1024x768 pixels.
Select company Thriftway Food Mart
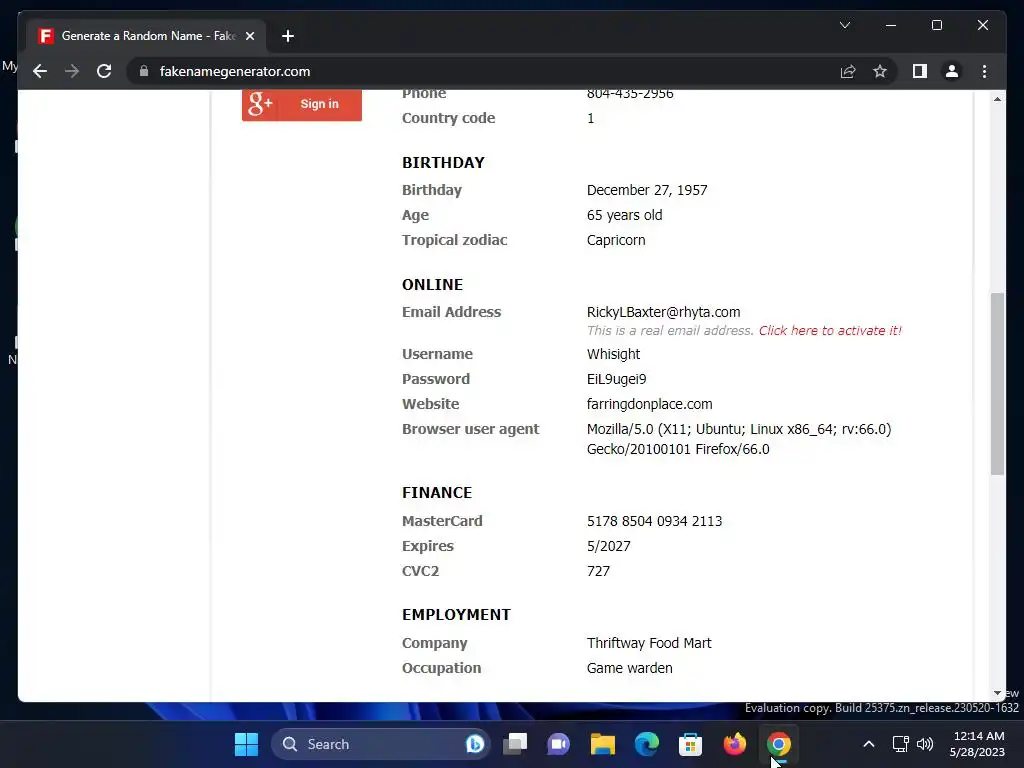[649, 643]
